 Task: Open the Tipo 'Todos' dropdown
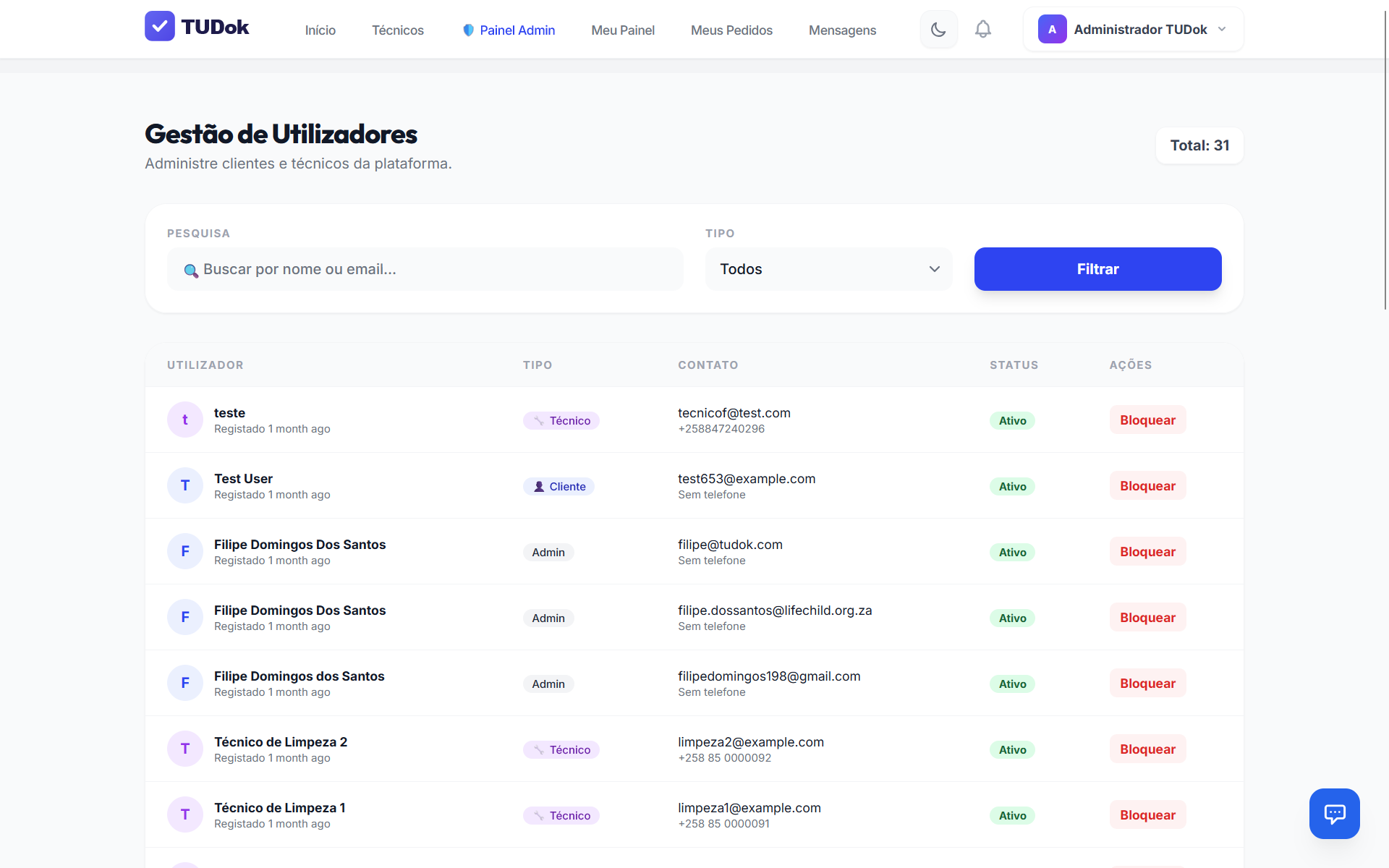tap(828, 269)
